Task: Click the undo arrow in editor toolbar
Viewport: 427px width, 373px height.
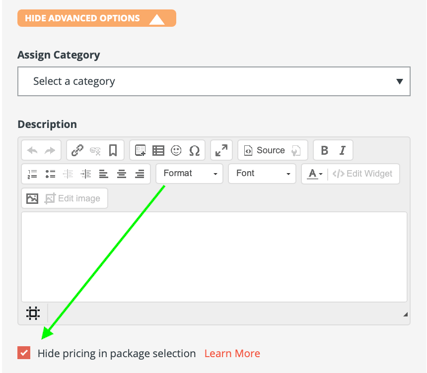Action: tap(32, 151)
